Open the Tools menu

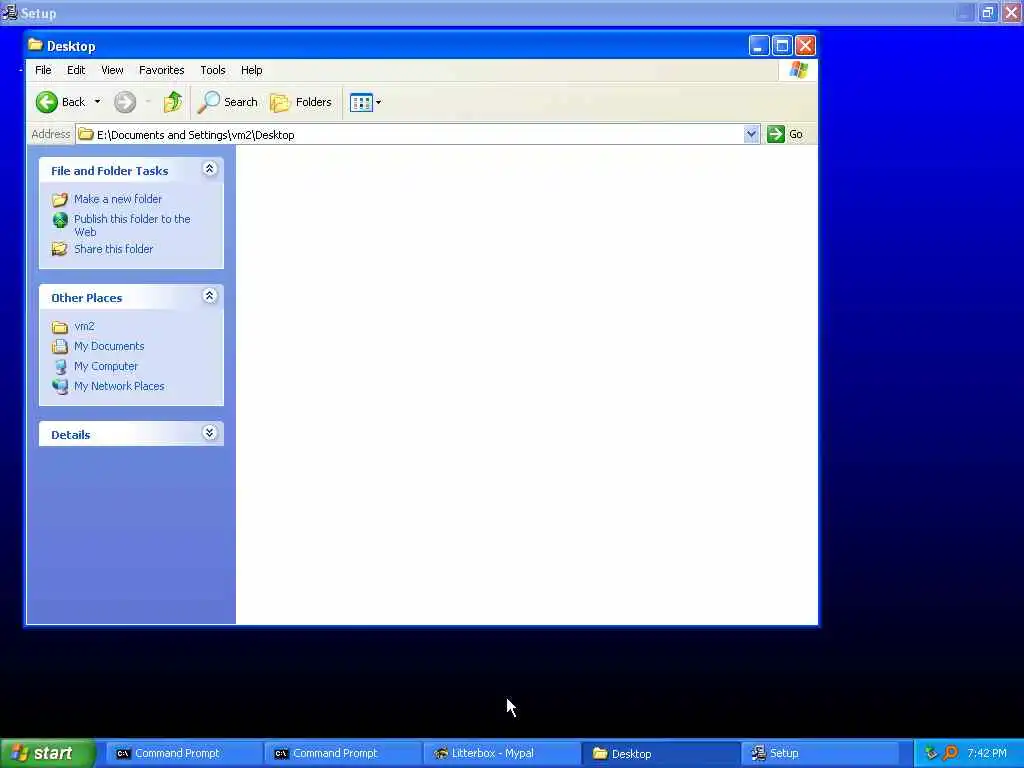point(213,70)
